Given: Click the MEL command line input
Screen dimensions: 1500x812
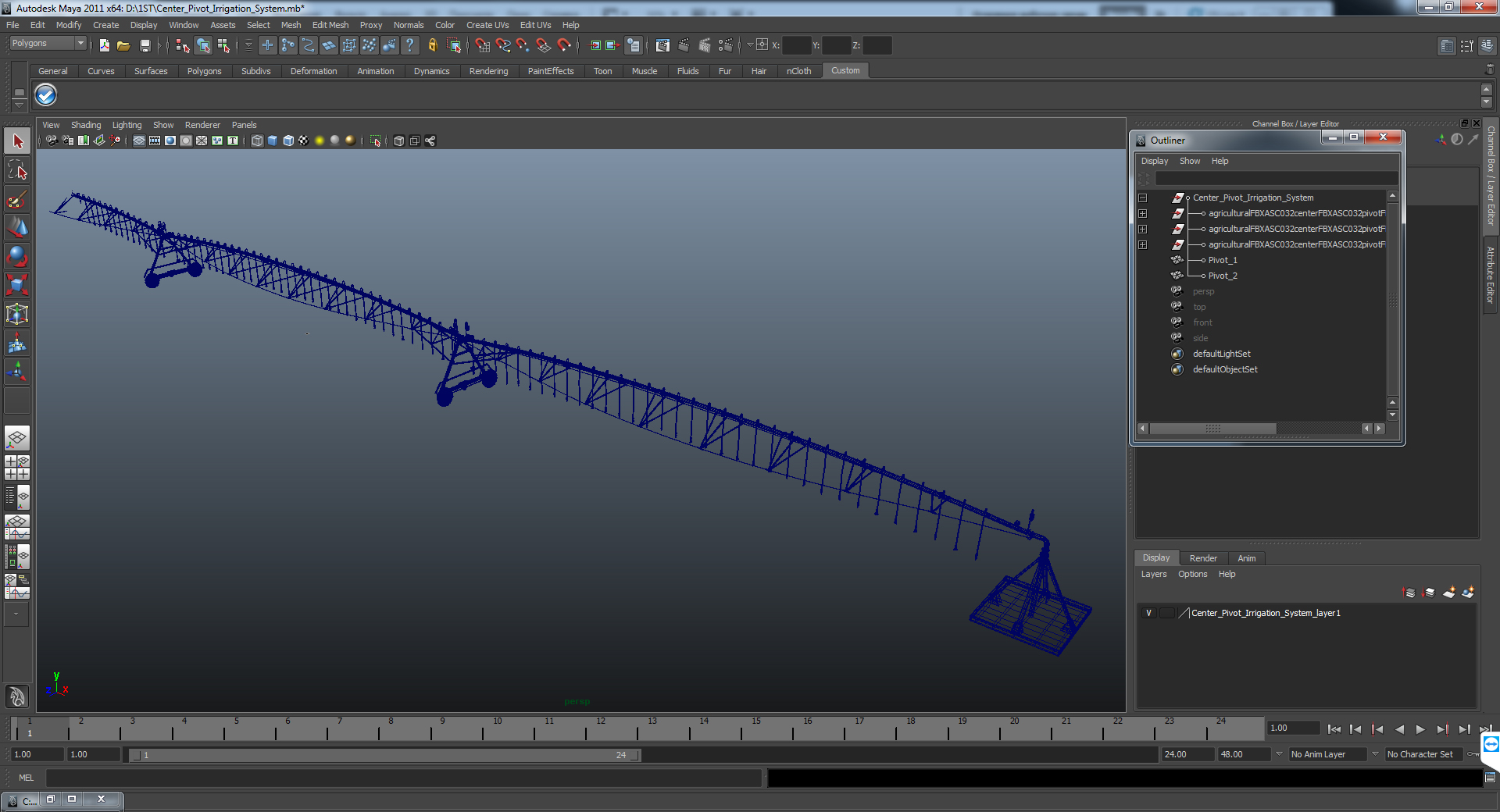Looking at the screenshot, I should [x=404, y=778].
